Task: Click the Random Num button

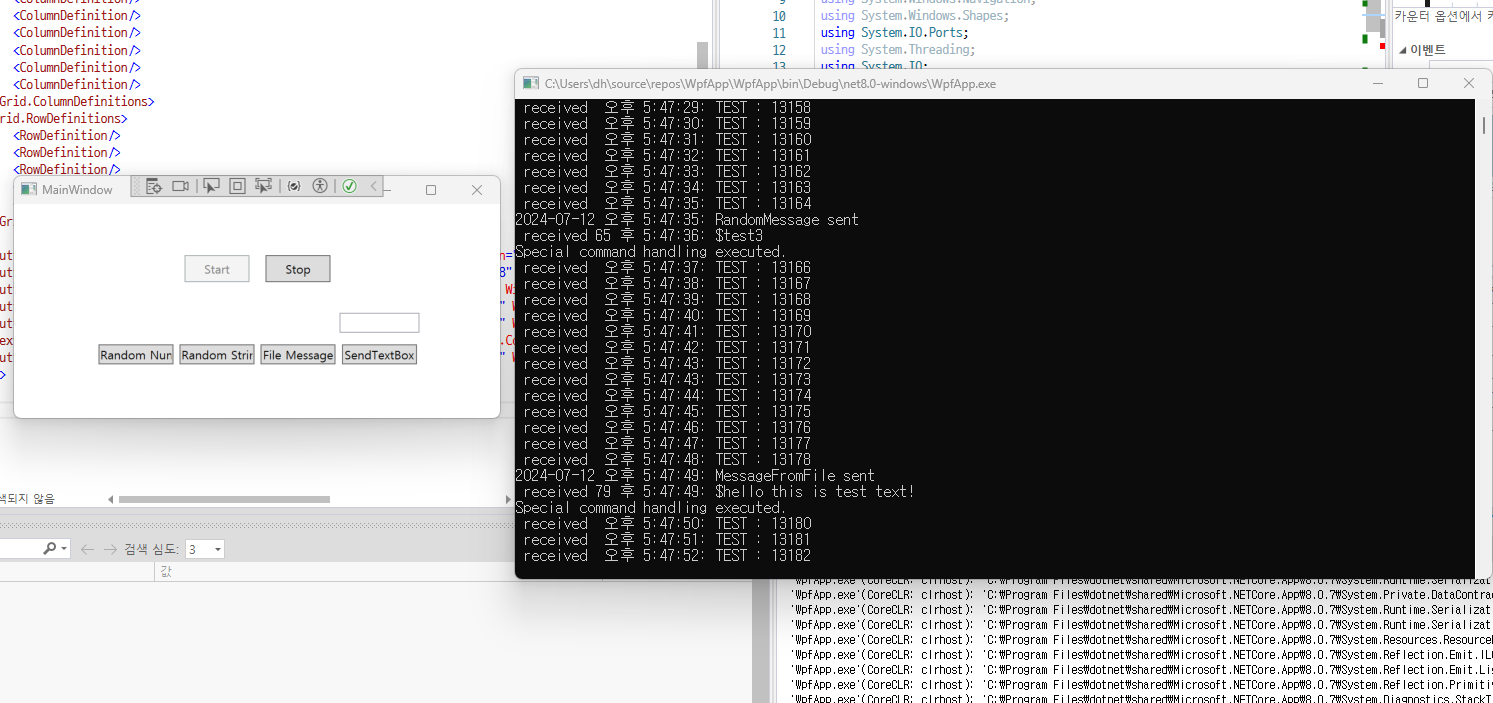Action: click(x=136, y=355)
